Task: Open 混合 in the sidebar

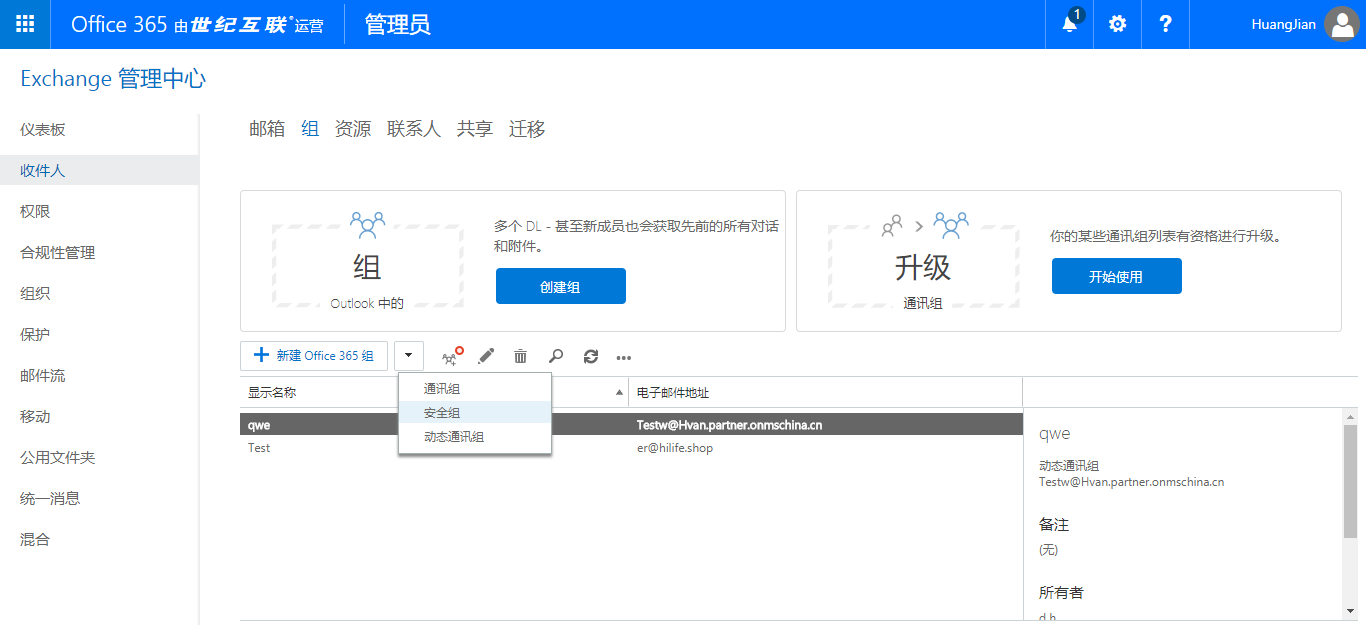Action: point(99,540)
